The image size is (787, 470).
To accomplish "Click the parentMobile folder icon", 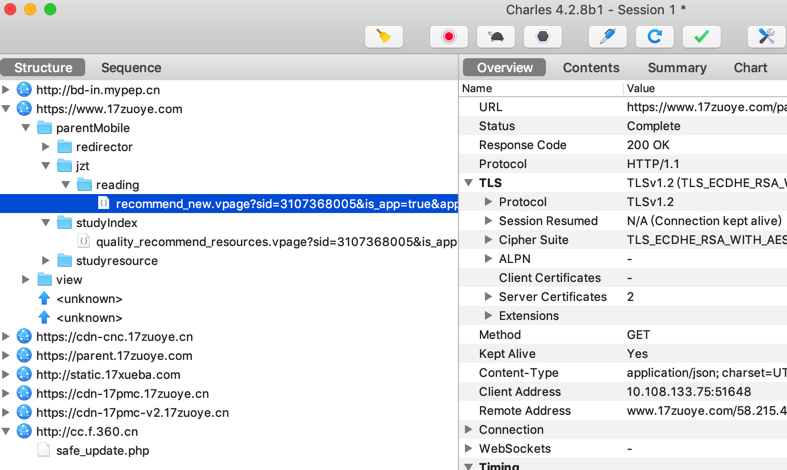I will point(44,128).
